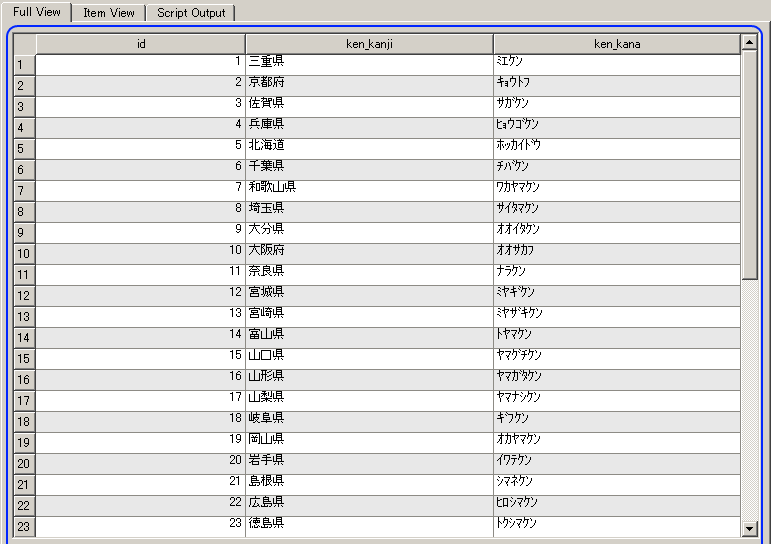This screenshot has height=544, width=771.
Task: Select the cell 岩手県
Action: tap(369, 464)
